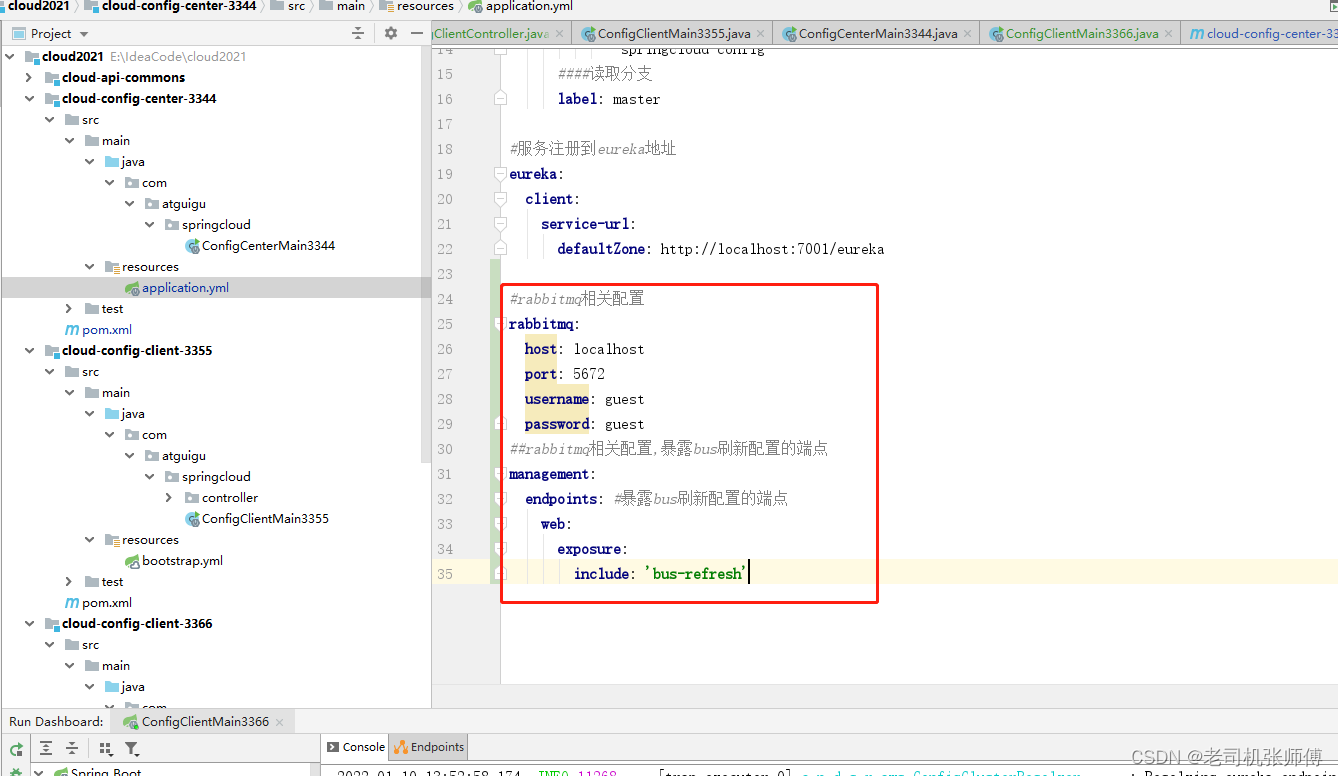Expand test folder under cloud-config-client-3355
Viewport: 1338px width, 776px height.
point(69,581)
